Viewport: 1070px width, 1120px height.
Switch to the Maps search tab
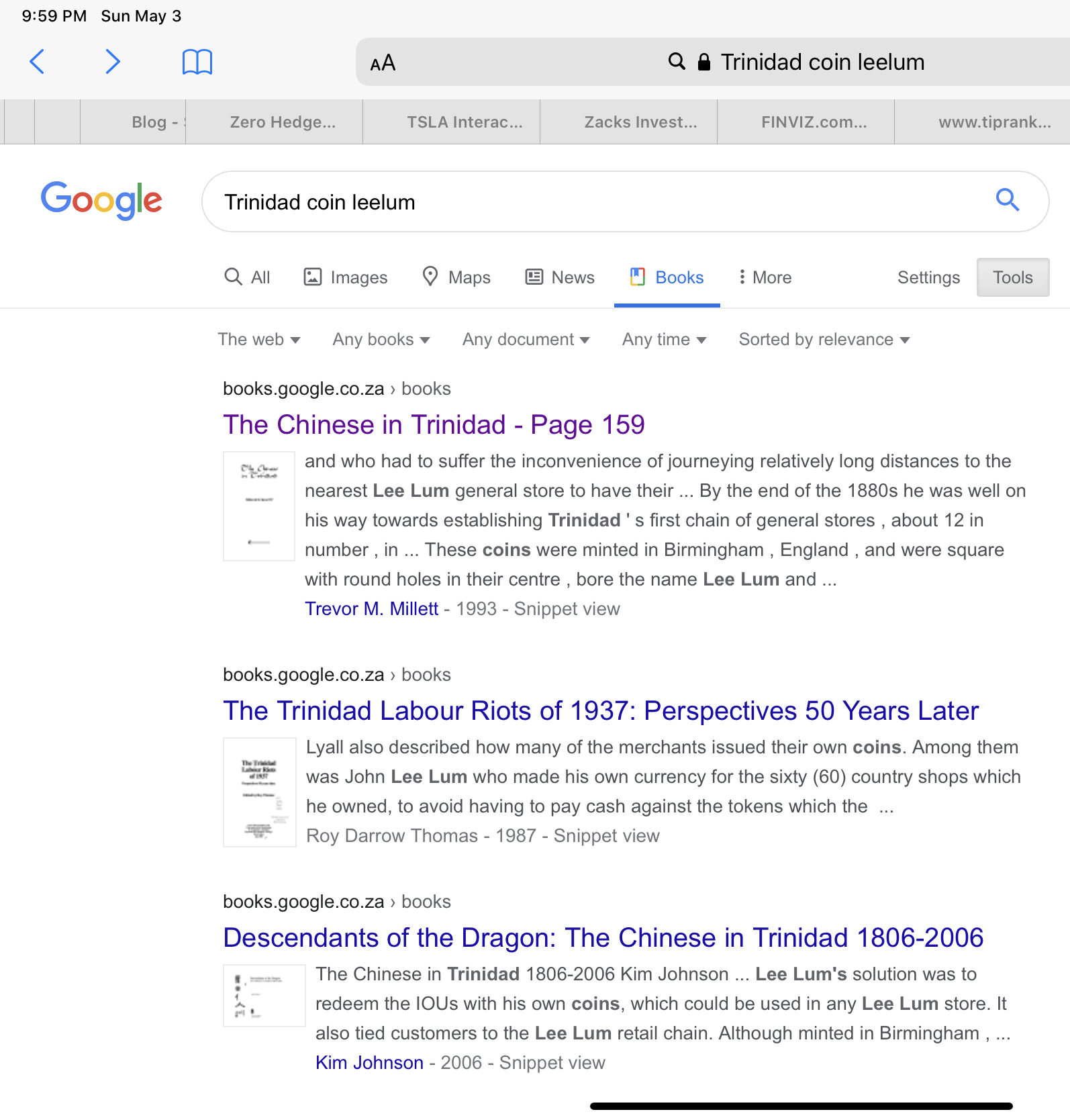tap(456, 277)
